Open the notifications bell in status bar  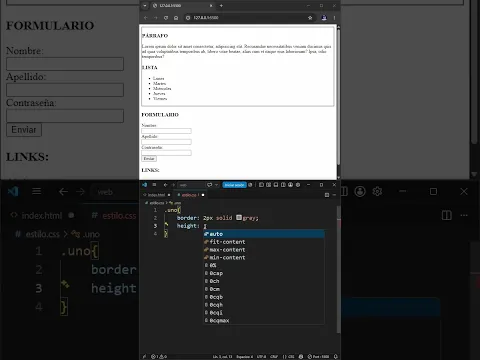point(336,356)
